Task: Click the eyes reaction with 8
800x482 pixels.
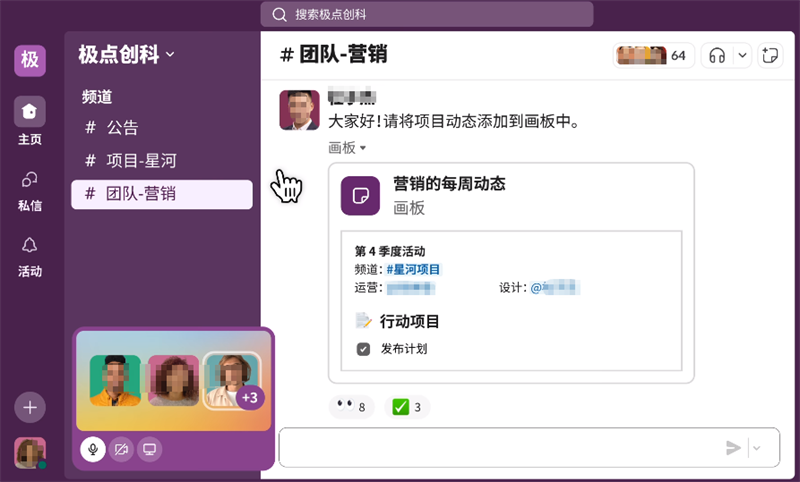Action: [x=350, y=407]
